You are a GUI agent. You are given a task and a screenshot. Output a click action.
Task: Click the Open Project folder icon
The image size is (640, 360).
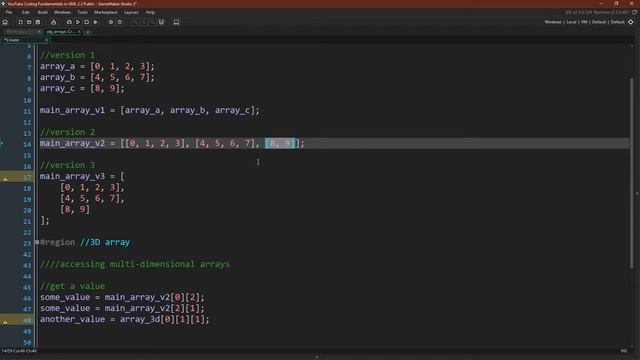pos(29,22)
